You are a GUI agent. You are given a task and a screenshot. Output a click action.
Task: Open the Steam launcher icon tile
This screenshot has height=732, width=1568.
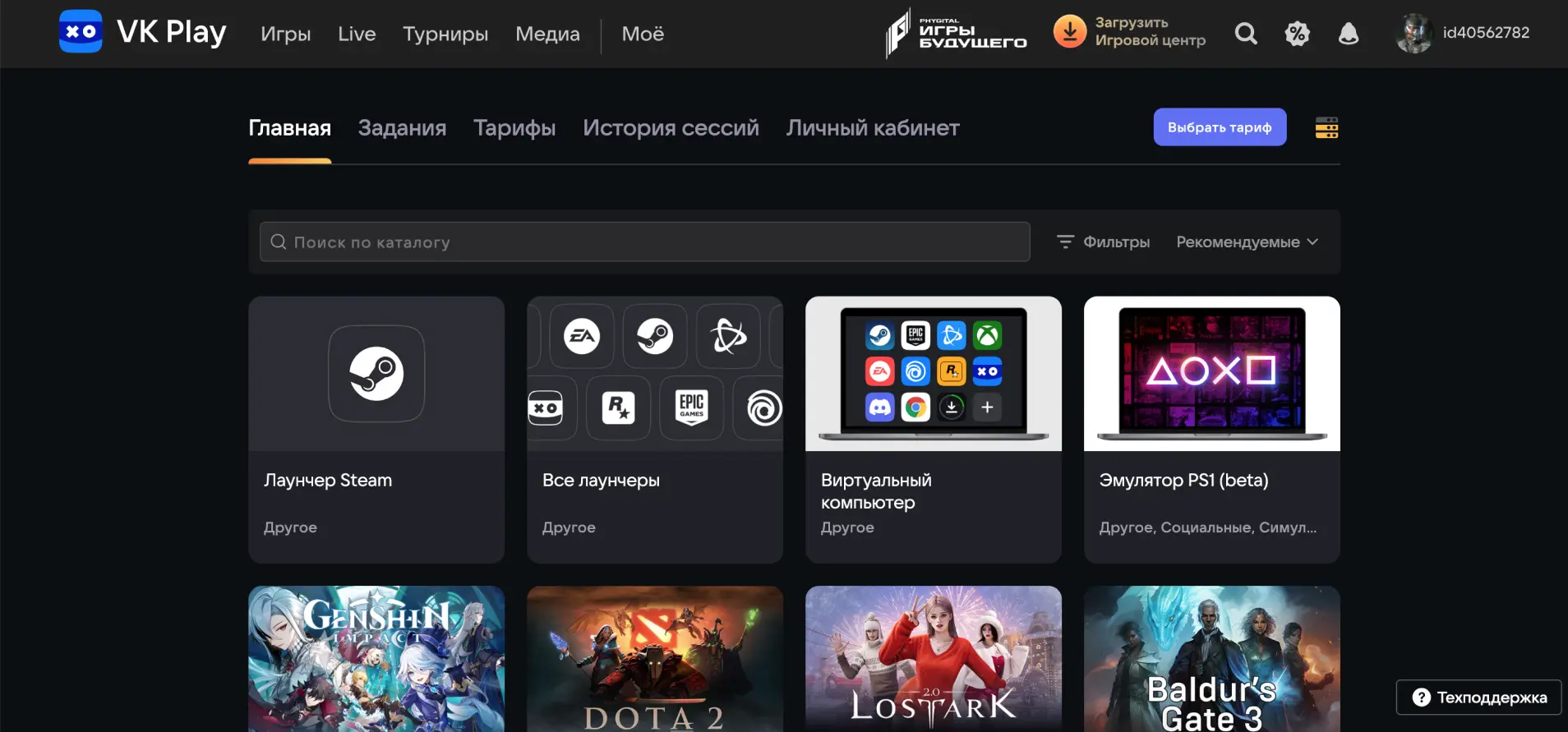click(x=376, y=374)
